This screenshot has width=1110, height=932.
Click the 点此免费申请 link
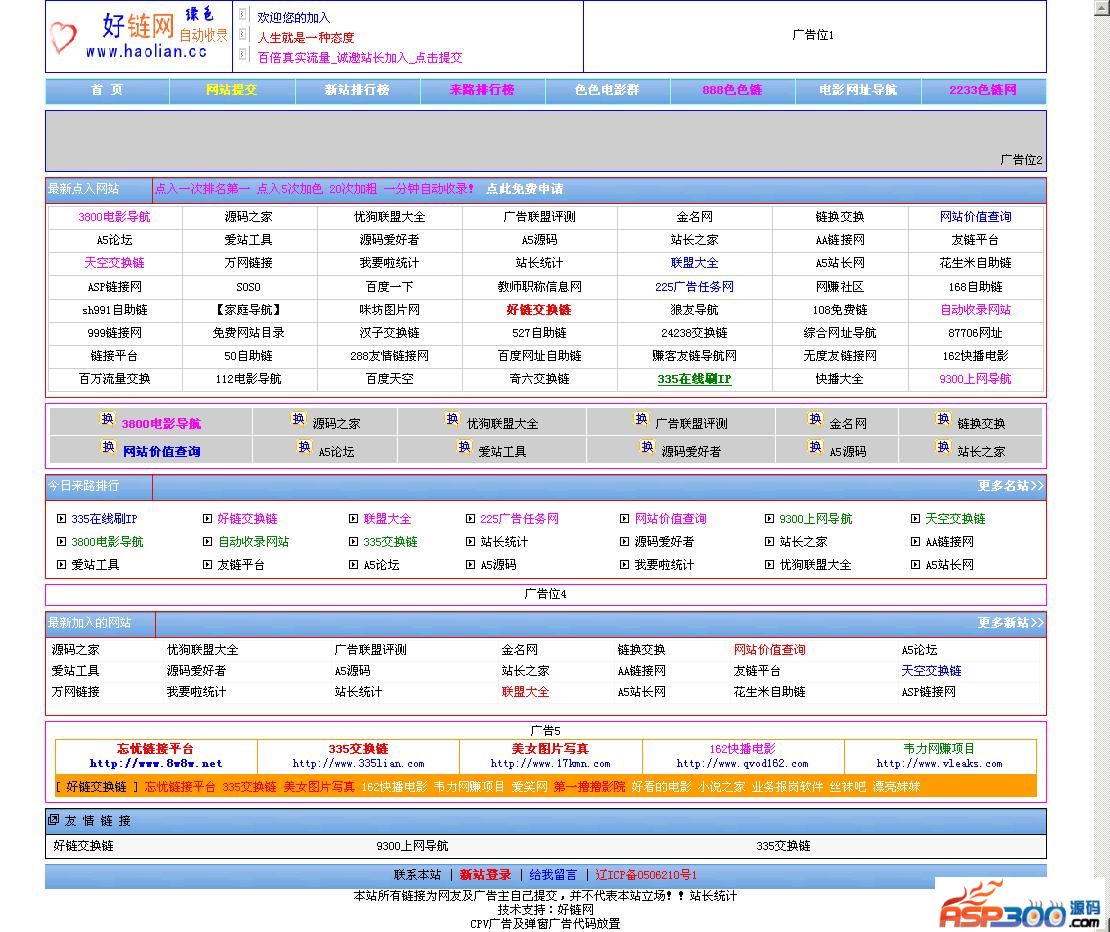click(x=524, y=189)
